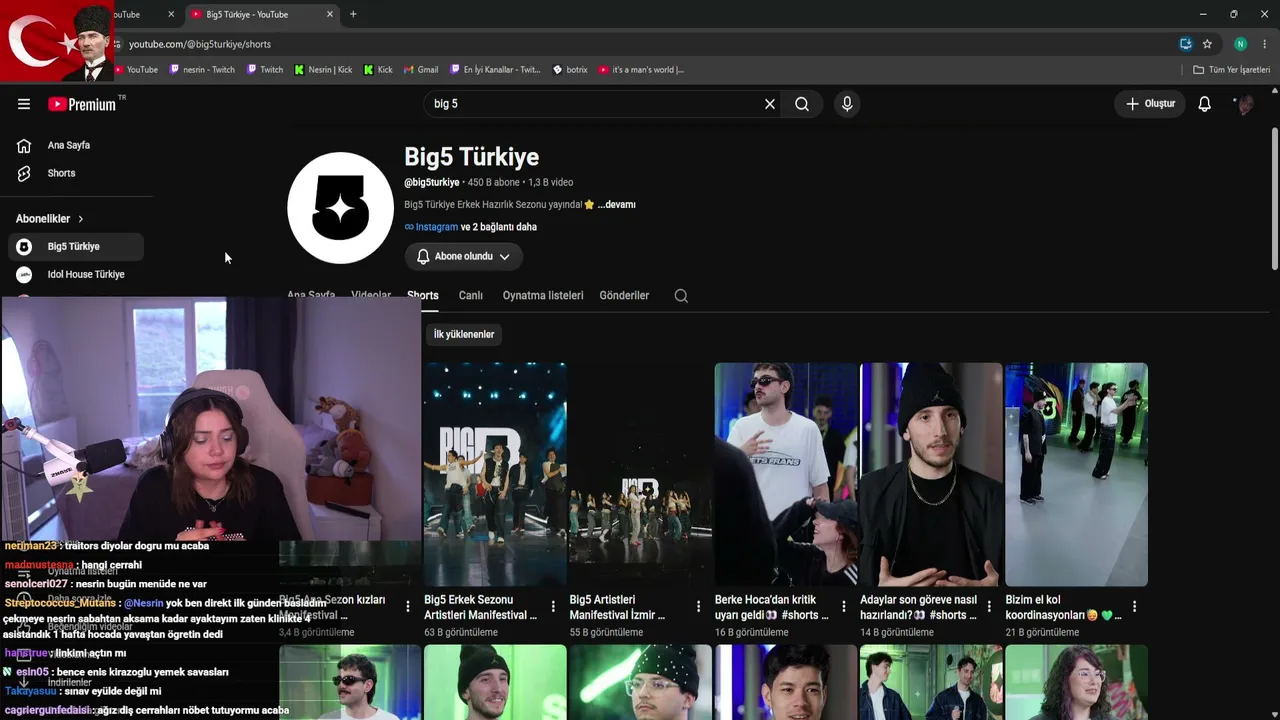
Task: Click the Oluştur create button
Action: [x=1150, y=104]
